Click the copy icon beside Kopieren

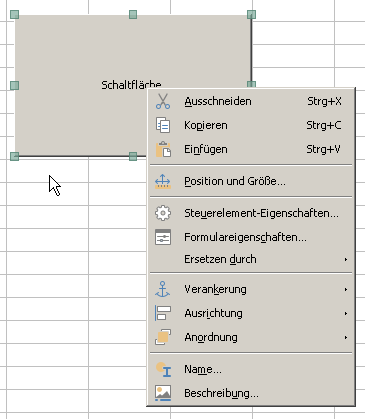tap(163, 125)
